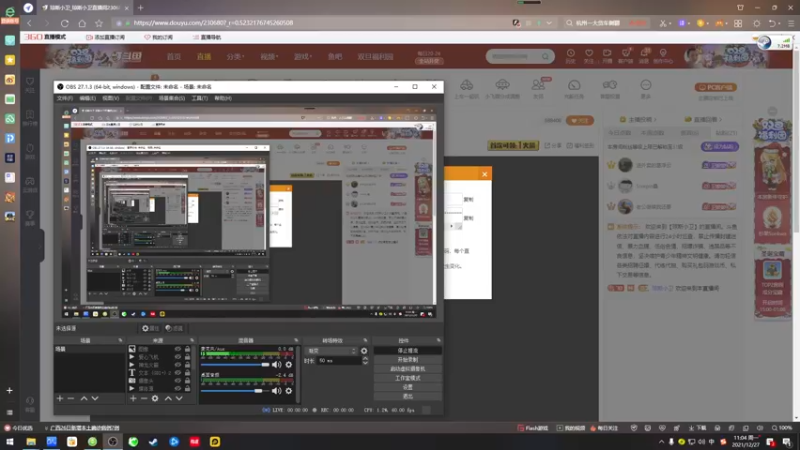Reload the browser page
Screen dimensions: 800x450
tap(65, 23)
